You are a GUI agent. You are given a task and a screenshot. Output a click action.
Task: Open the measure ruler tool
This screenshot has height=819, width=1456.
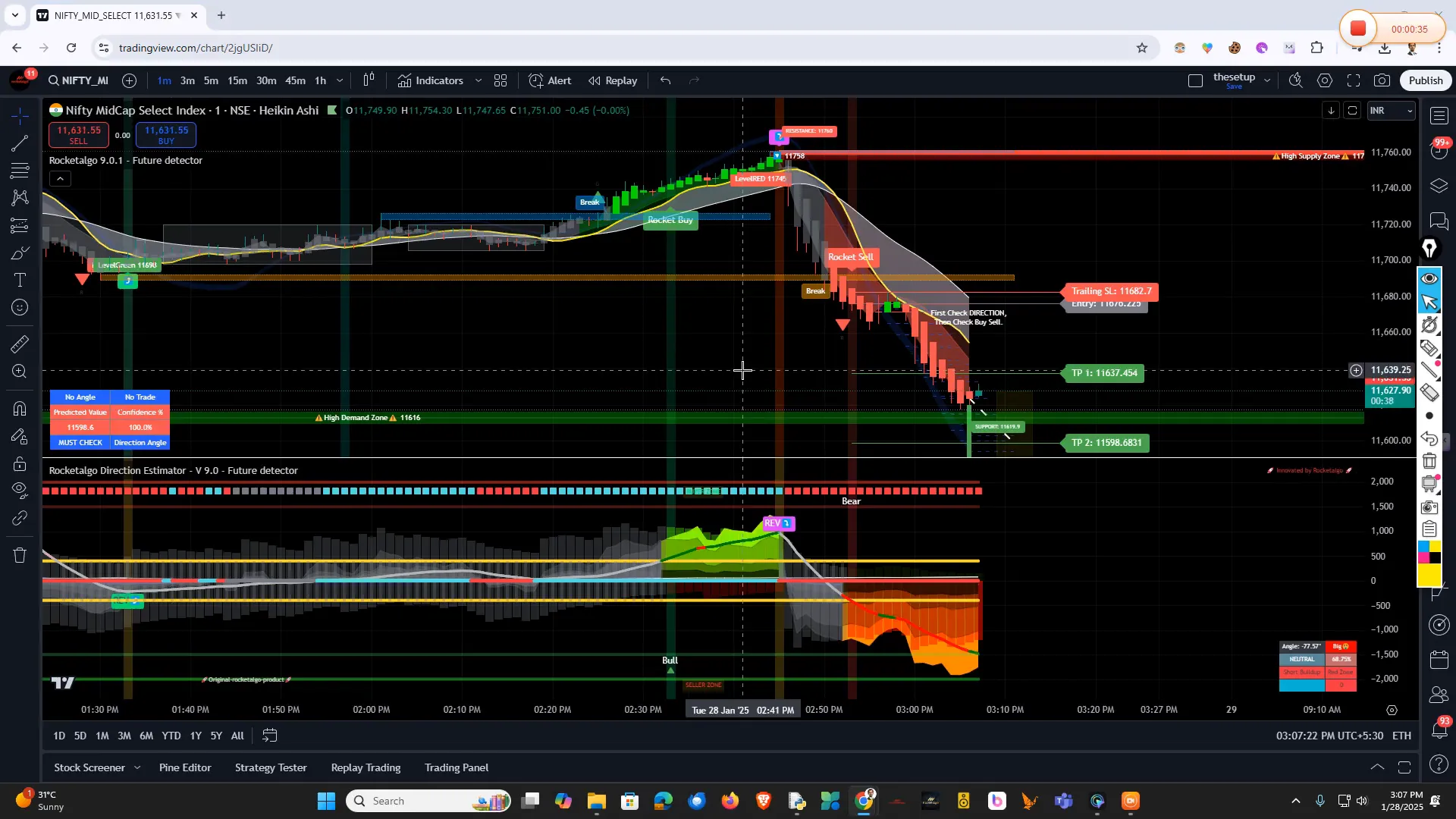[20, 344]
